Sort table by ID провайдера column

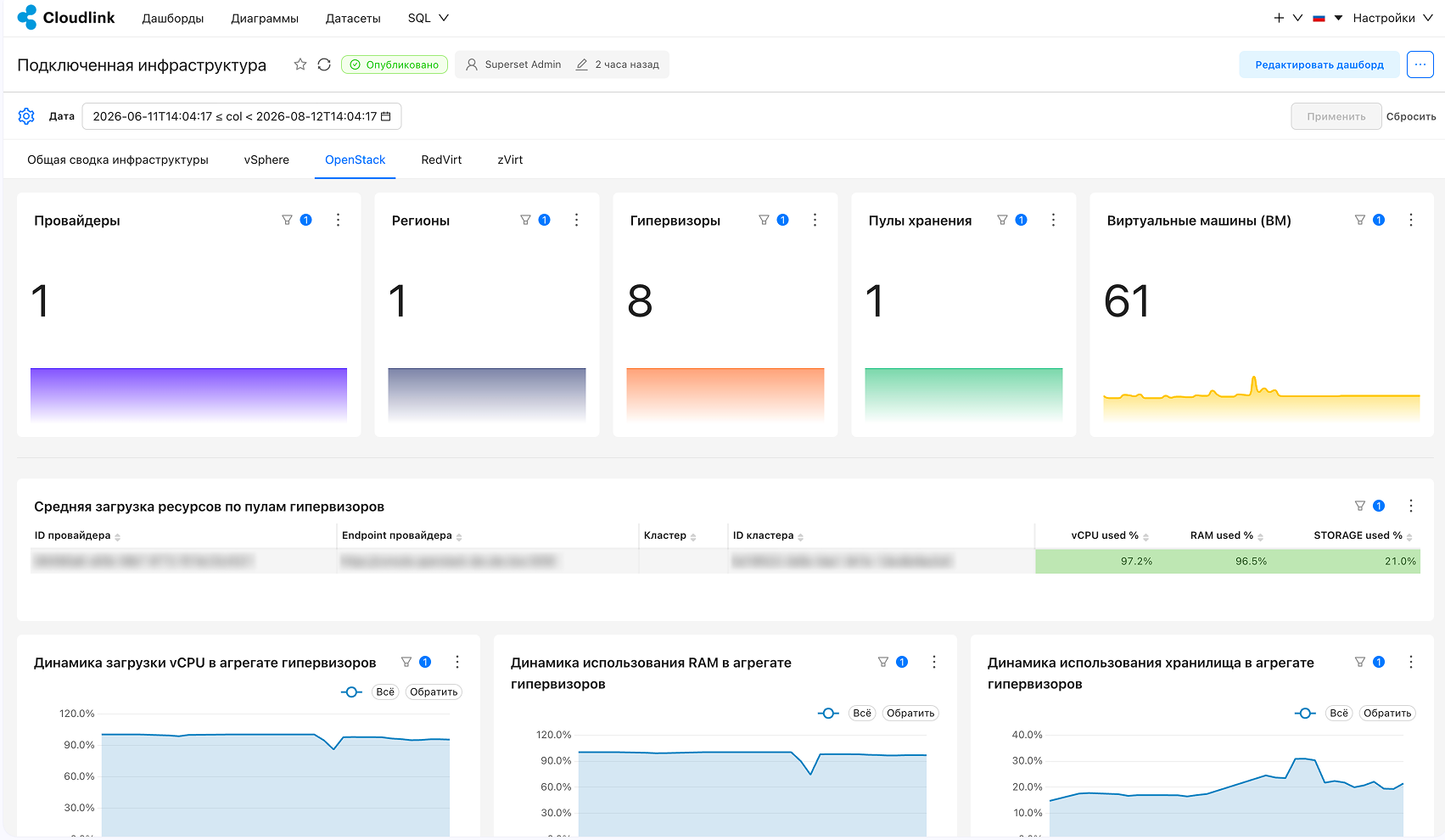(x=77, y=535)
